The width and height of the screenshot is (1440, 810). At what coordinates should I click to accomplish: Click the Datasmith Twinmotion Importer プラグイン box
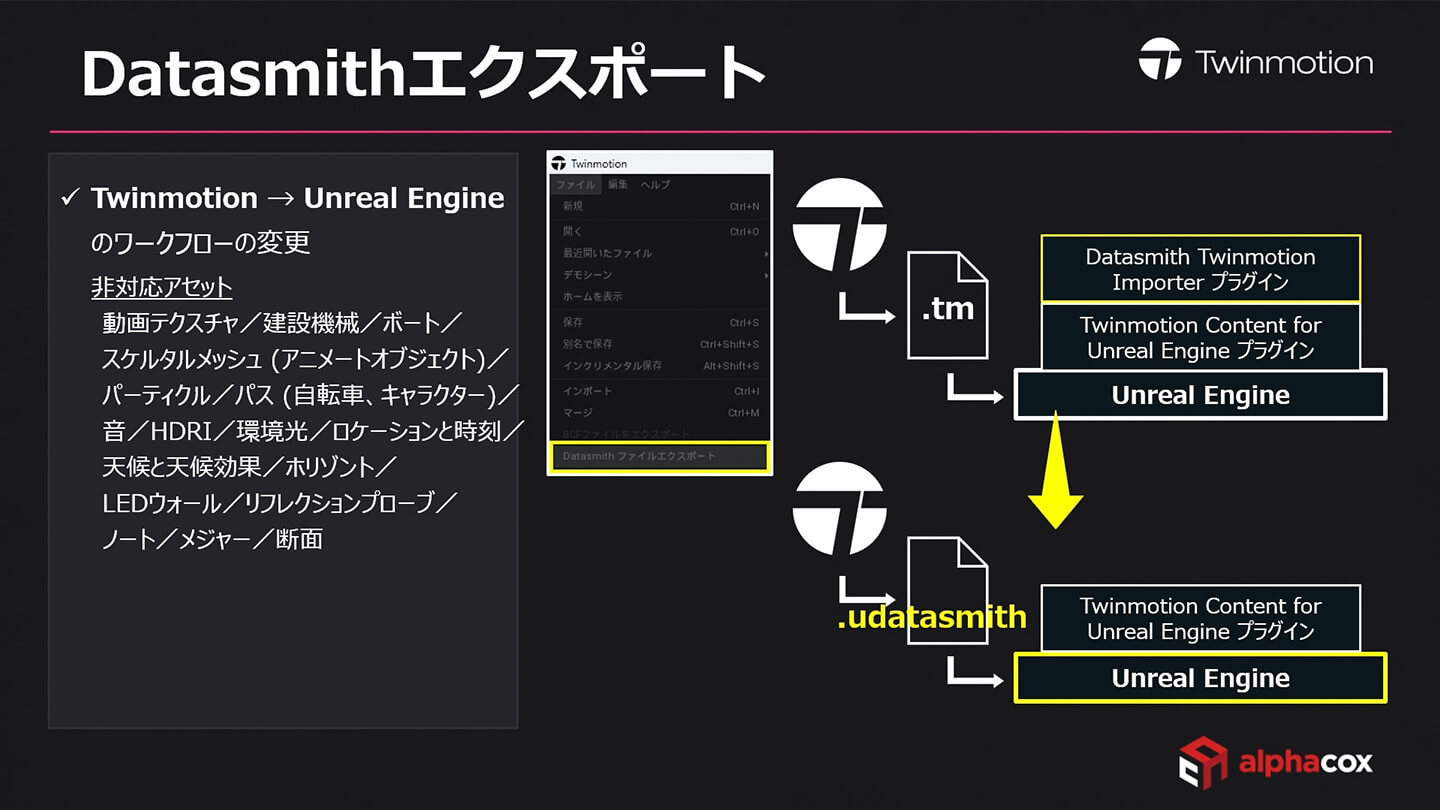[1200, 269]
